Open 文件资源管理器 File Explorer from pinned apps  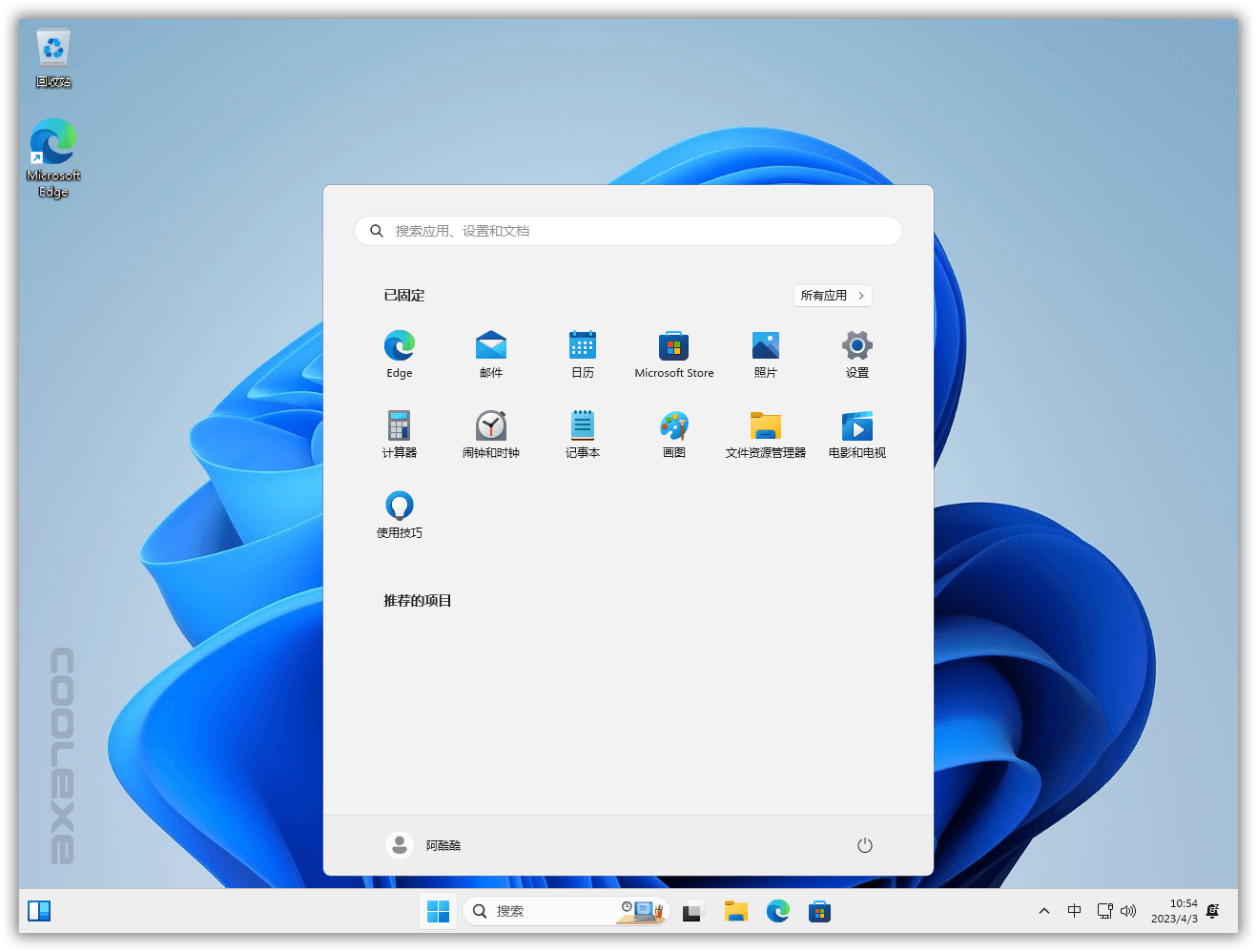point(765,432)
